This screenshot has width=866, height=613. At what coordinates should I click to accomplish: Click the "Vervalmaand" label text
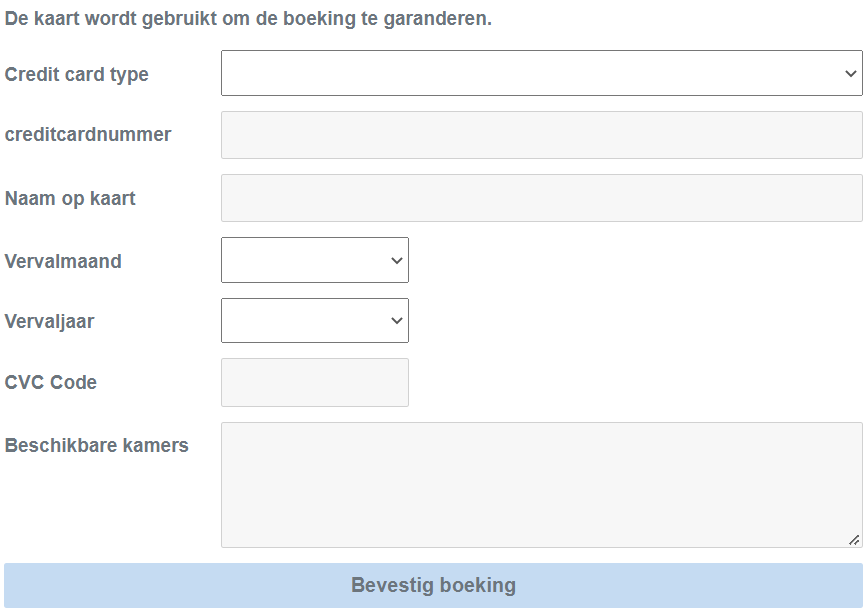63,261
